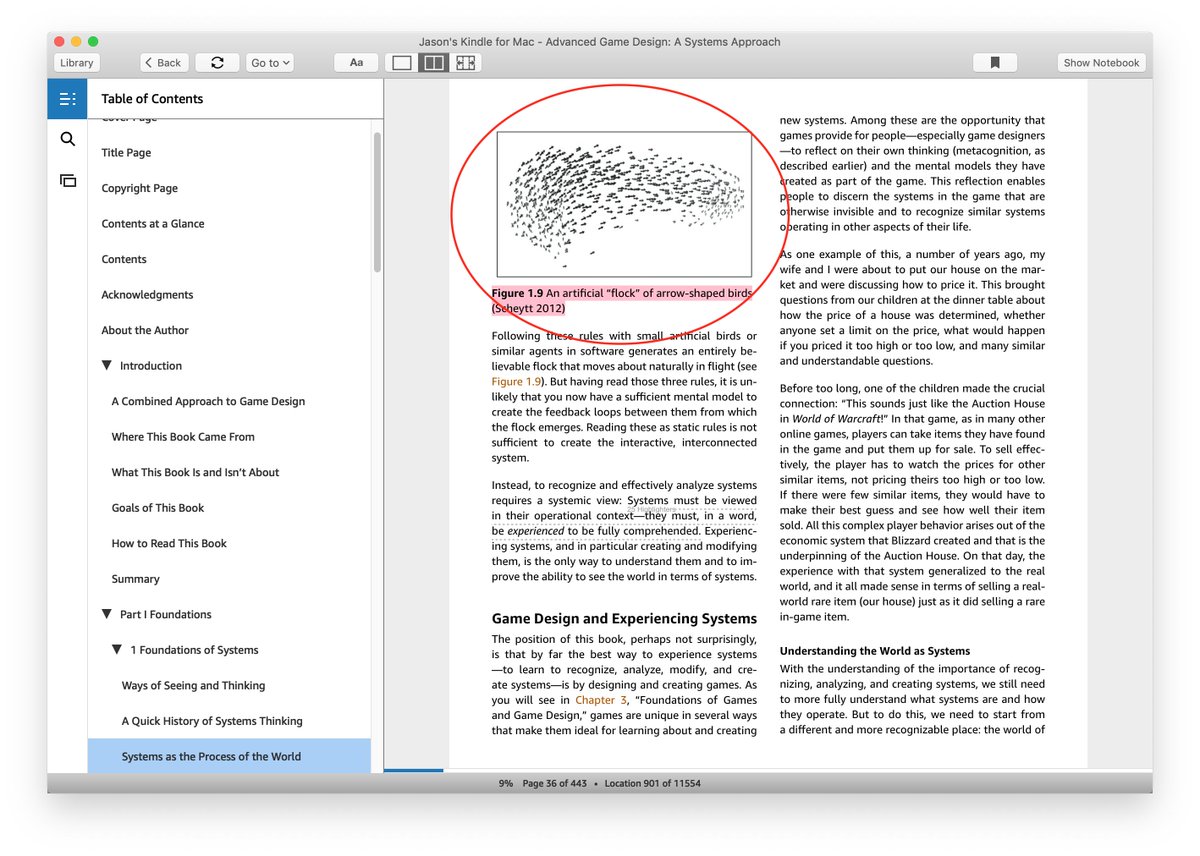Open Ways of Seeing and Thinking
1200x856 pixels.
tap(193, 686)
